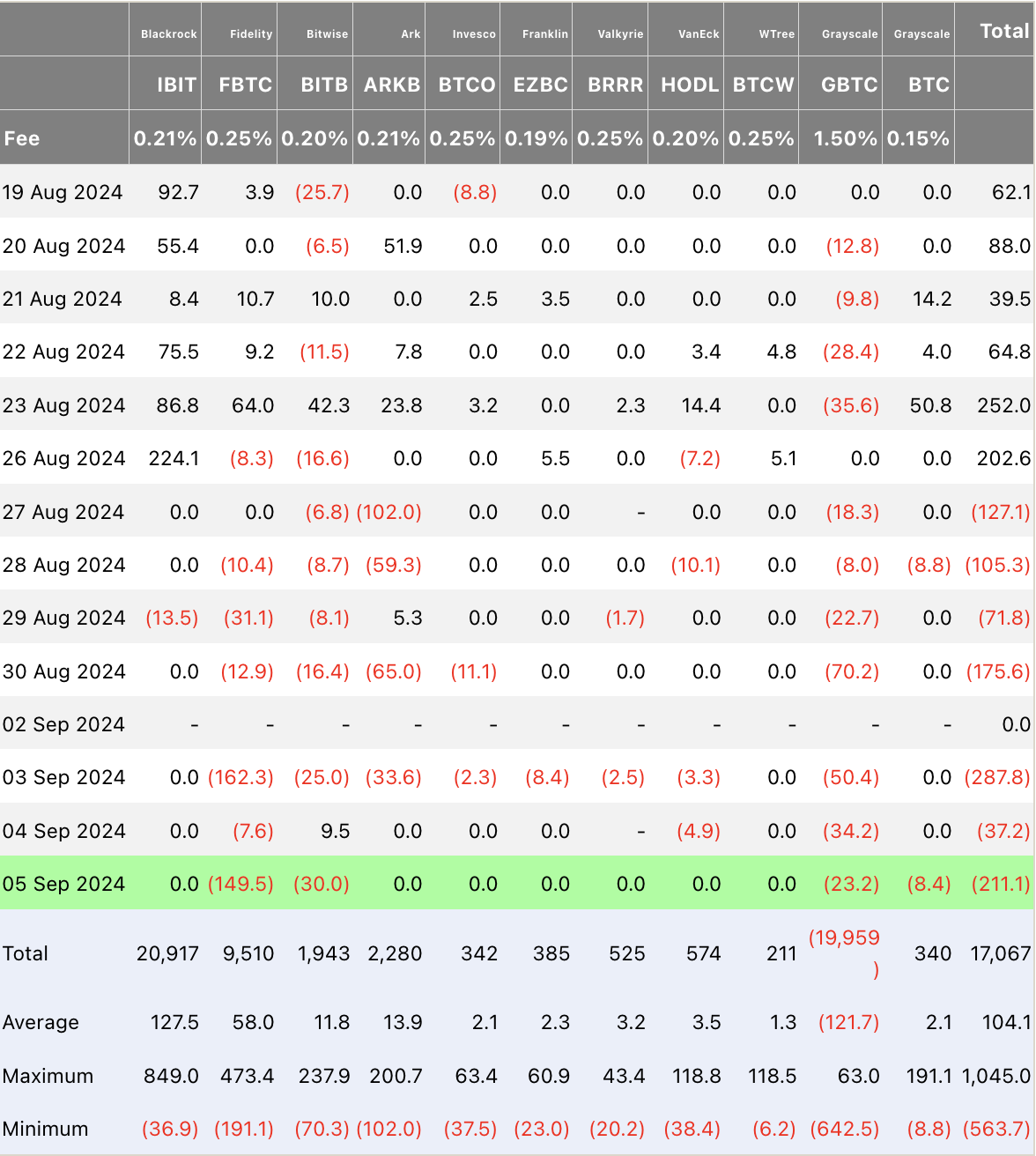
Task: Select the Franklin issuer header label
Action: point(545,34)
